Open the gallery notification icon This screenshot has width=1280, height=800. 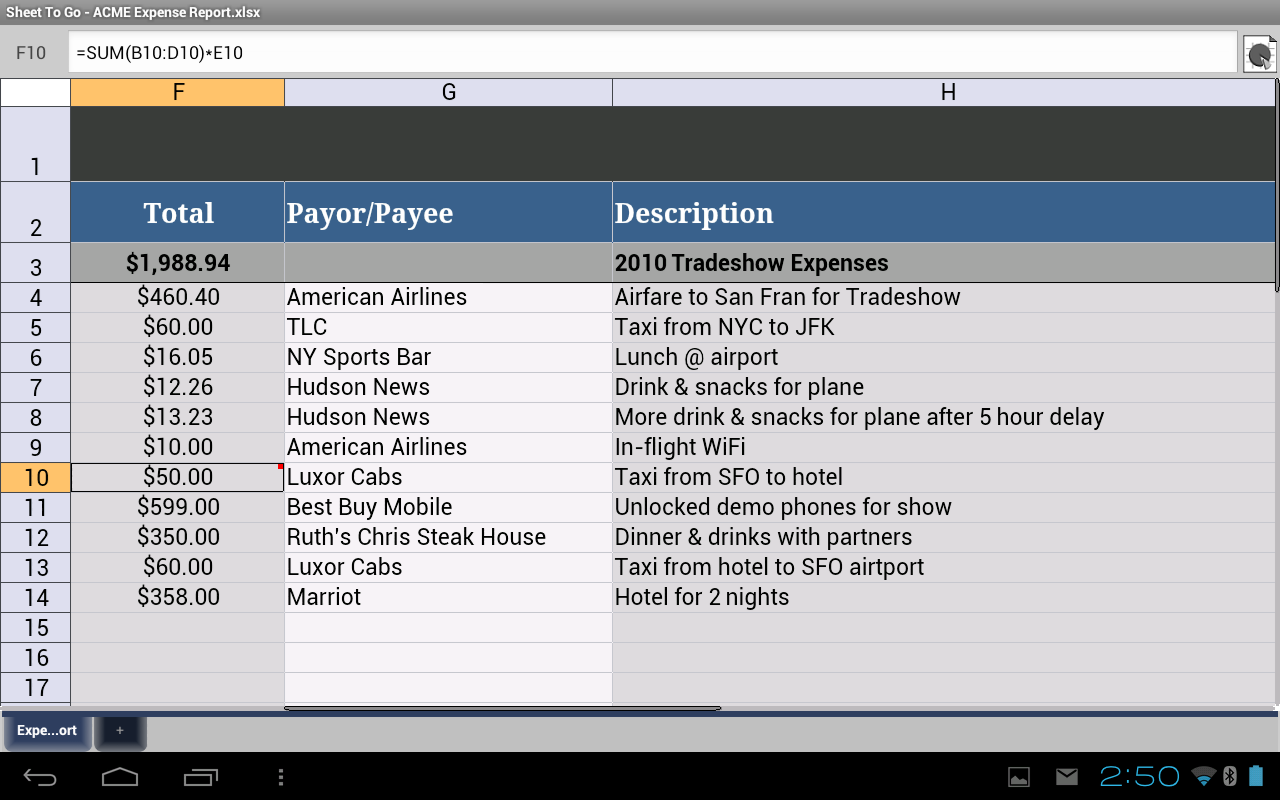1019,777
